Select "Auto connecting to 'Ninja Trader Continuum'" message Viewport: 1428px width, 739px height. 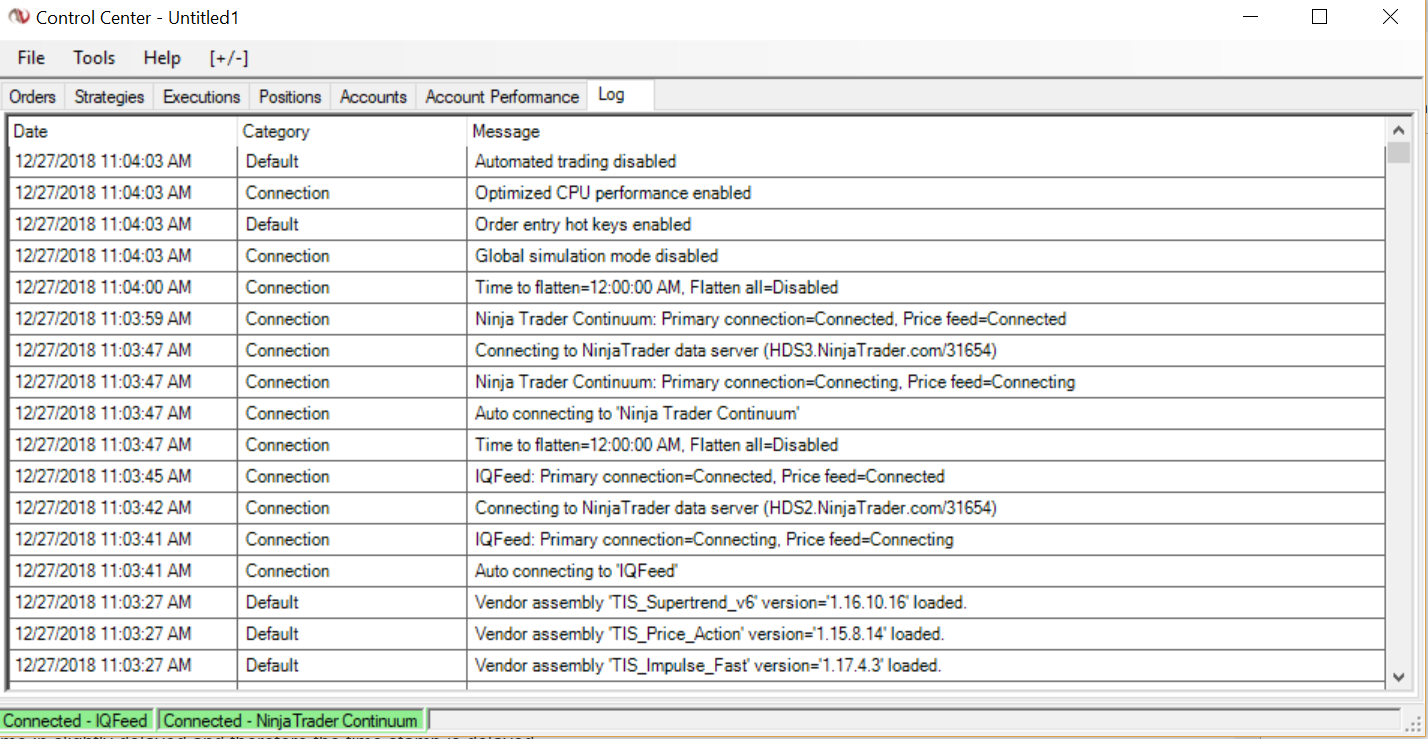click(638, 413)
